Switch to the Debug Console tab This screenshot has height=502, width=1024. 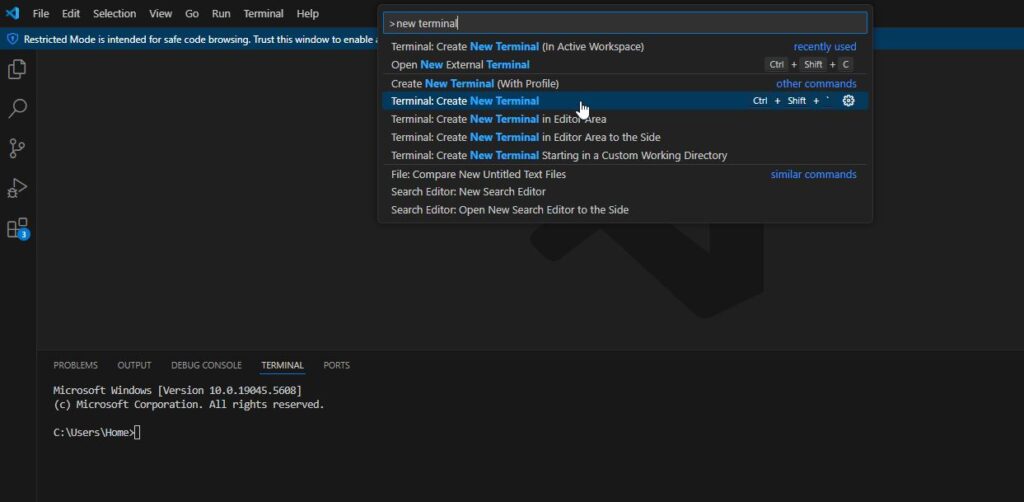coord(206,366)
